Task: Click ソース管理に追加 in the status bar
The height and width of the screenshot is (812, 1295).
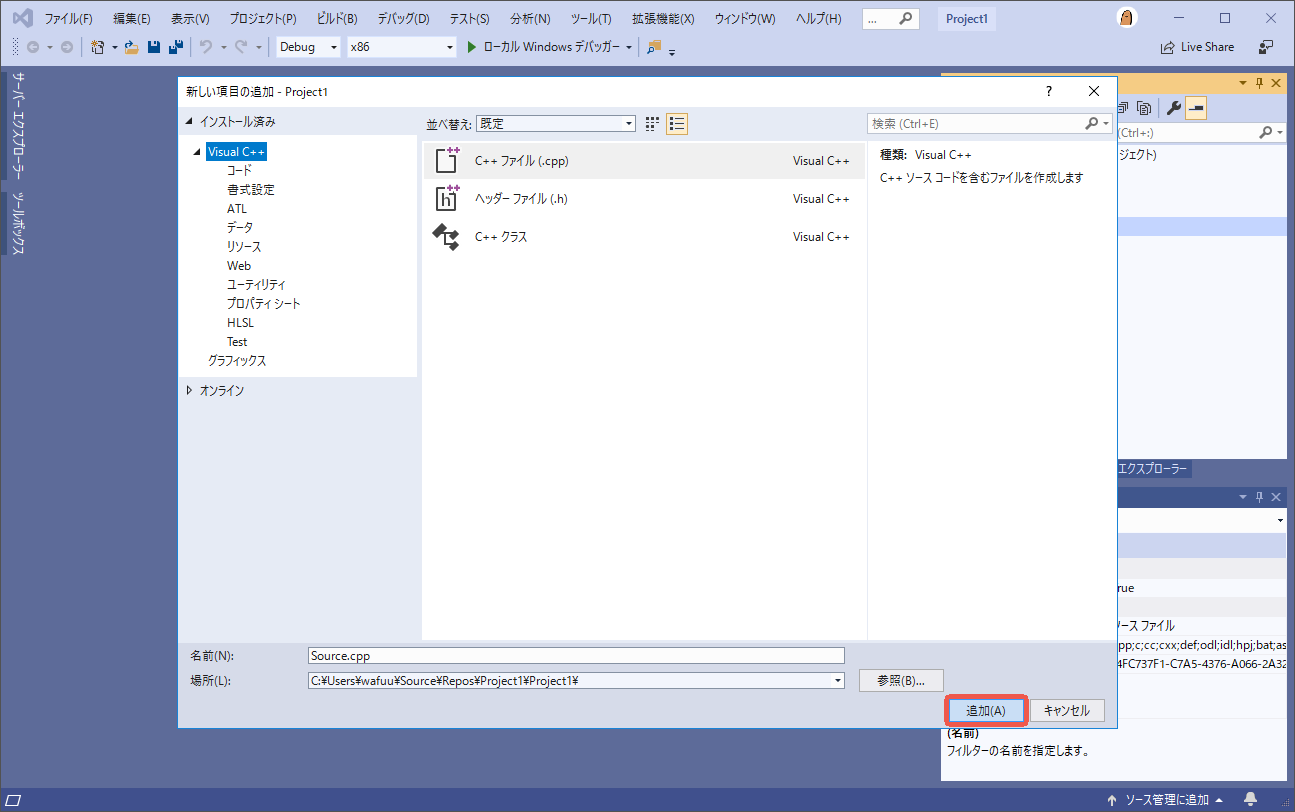Action: click(x=1165, y=800)
